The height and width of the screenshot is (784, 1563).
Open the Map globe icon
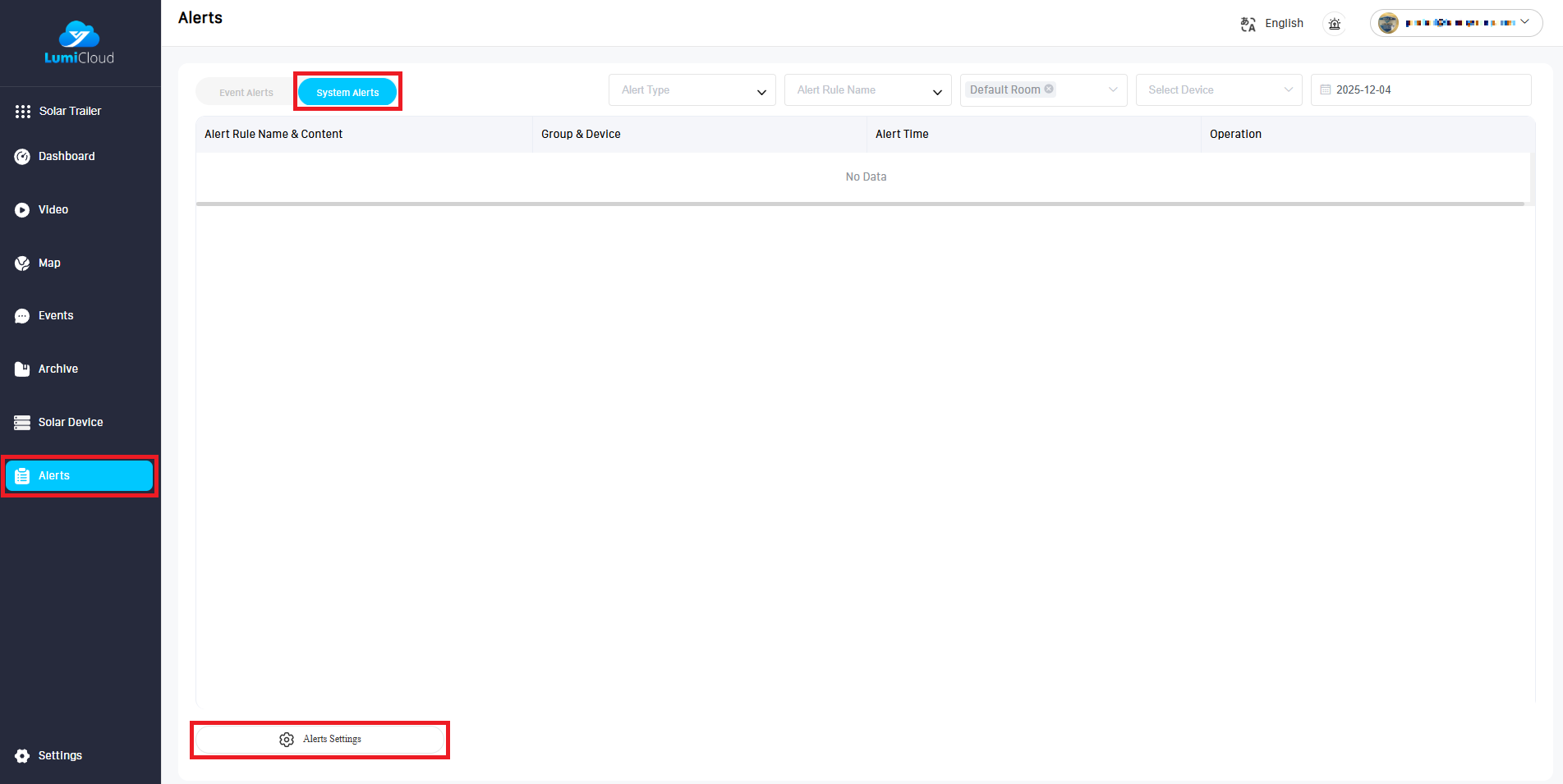22,264
